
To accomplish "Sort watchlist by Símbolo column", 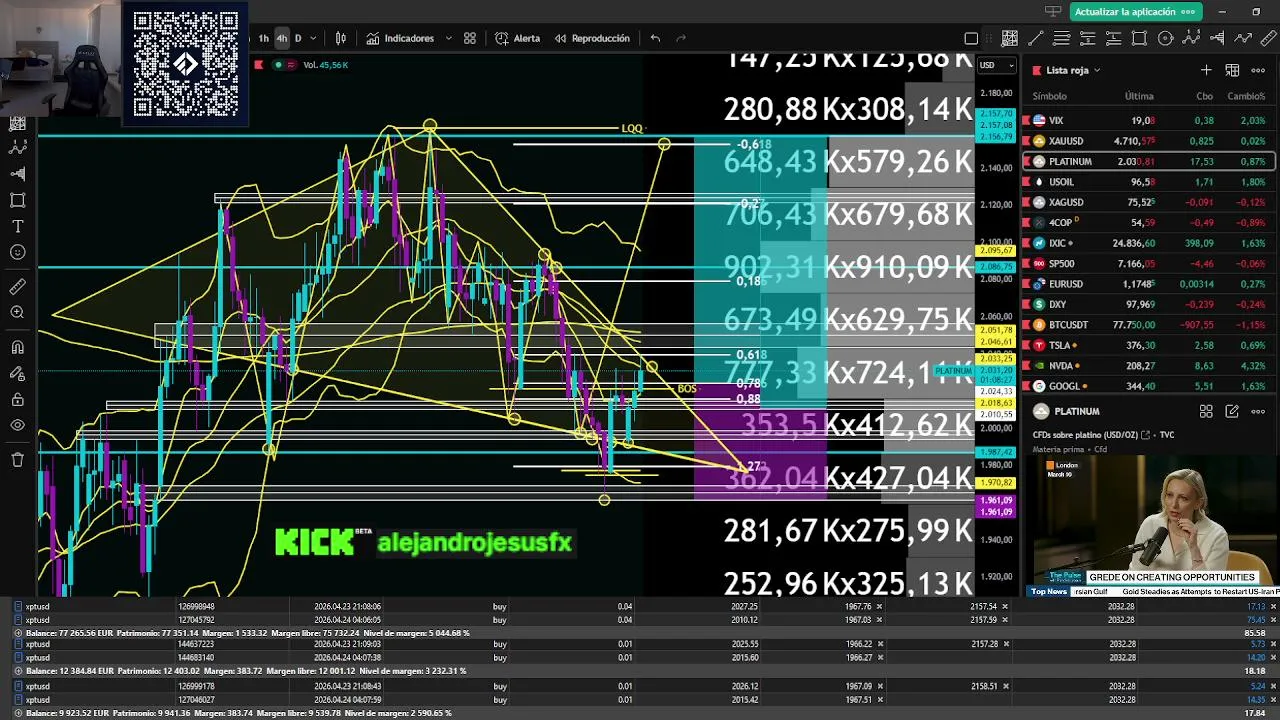I will tap(1049, 96).
